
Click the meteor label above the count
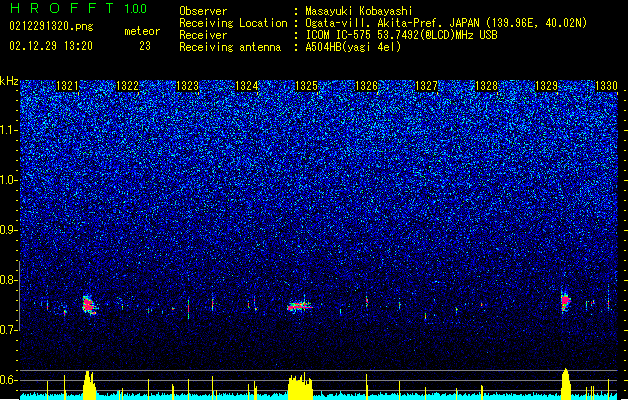pyautogui.click(x=142, y=31)
